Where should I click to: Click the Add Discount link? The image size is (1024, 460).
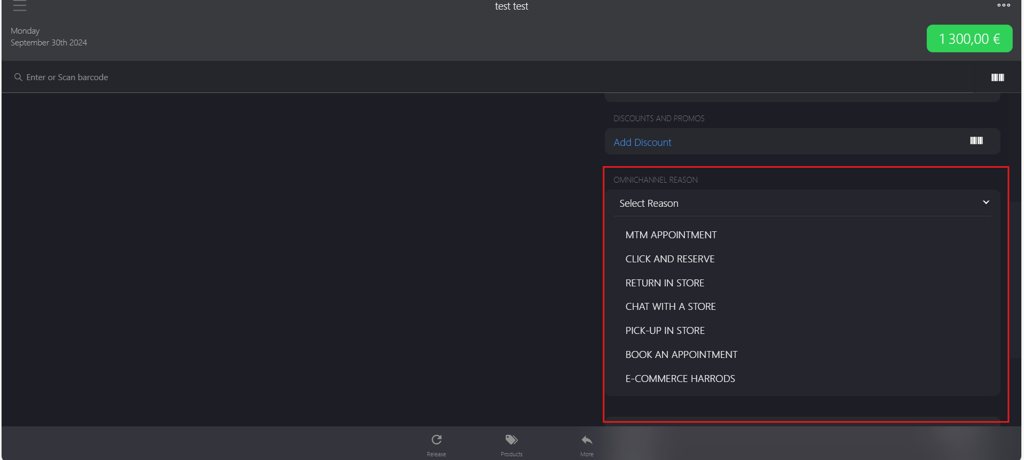coord(642,142)
